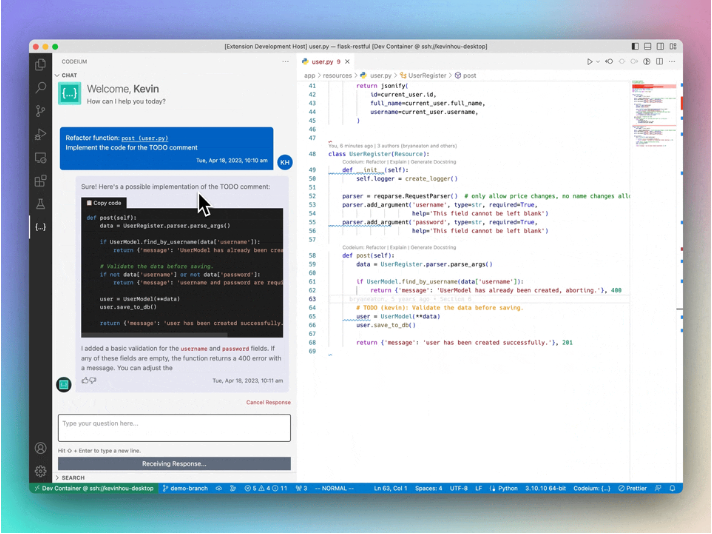Give the response a thumbs down
Screen dimensions: 712x534
[93, 381]
